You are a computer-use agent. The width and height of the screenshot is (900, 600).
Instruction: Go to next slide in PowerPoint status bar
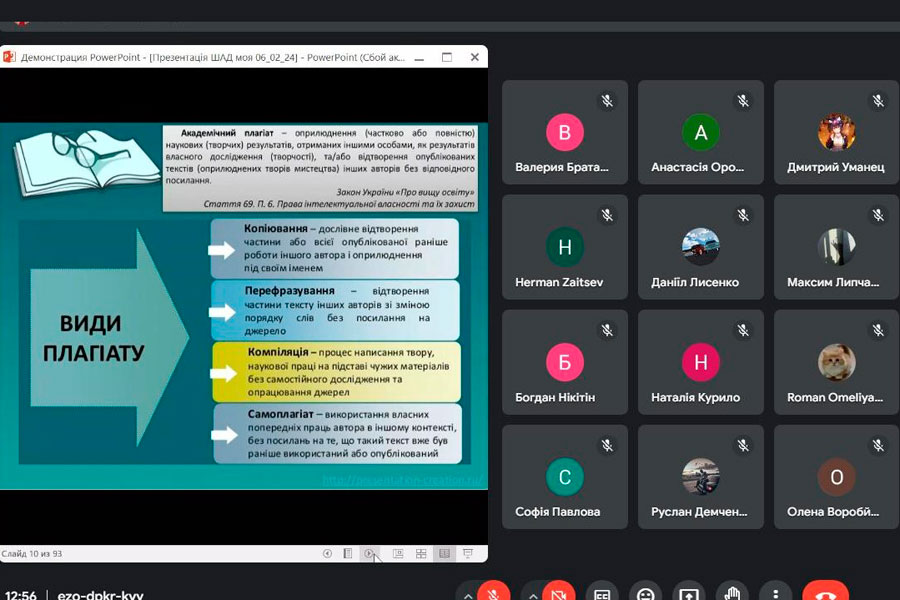click(x=368, y=553)
